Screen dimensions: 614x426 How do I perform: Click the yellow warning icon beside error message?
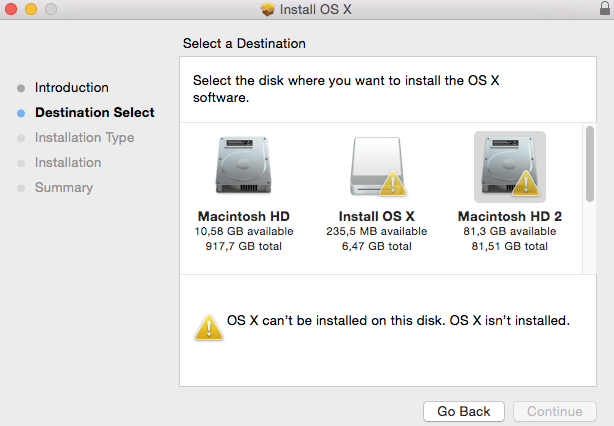(x=209, y=327)
